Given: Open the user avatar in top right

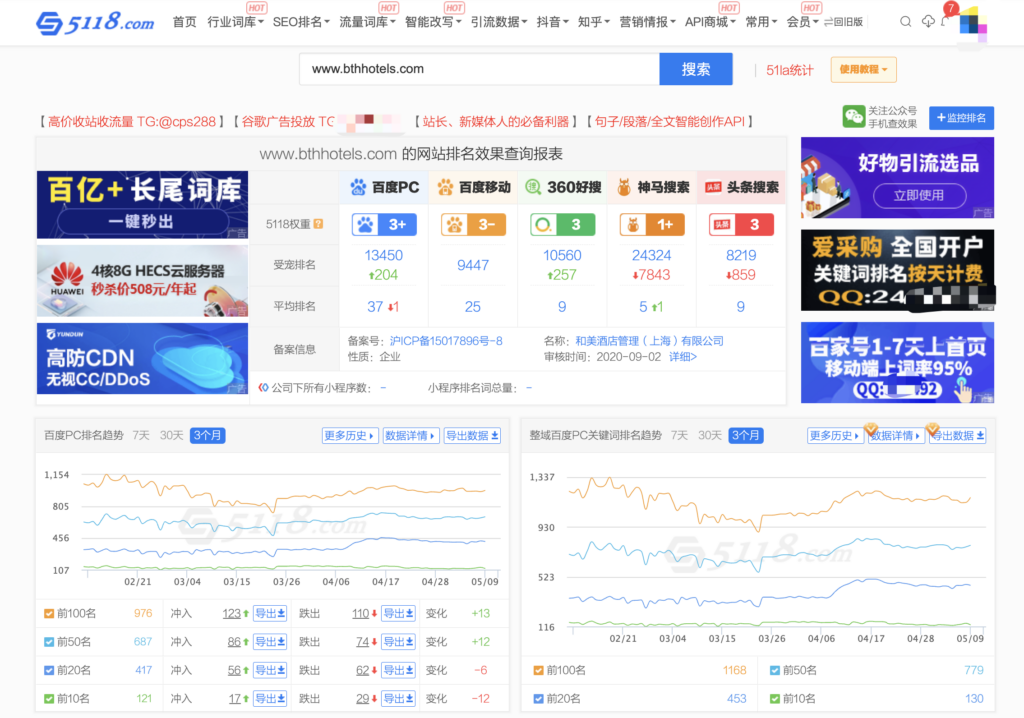Looking at the screenshot, I should pyautogui.click(x=972, y=24).
